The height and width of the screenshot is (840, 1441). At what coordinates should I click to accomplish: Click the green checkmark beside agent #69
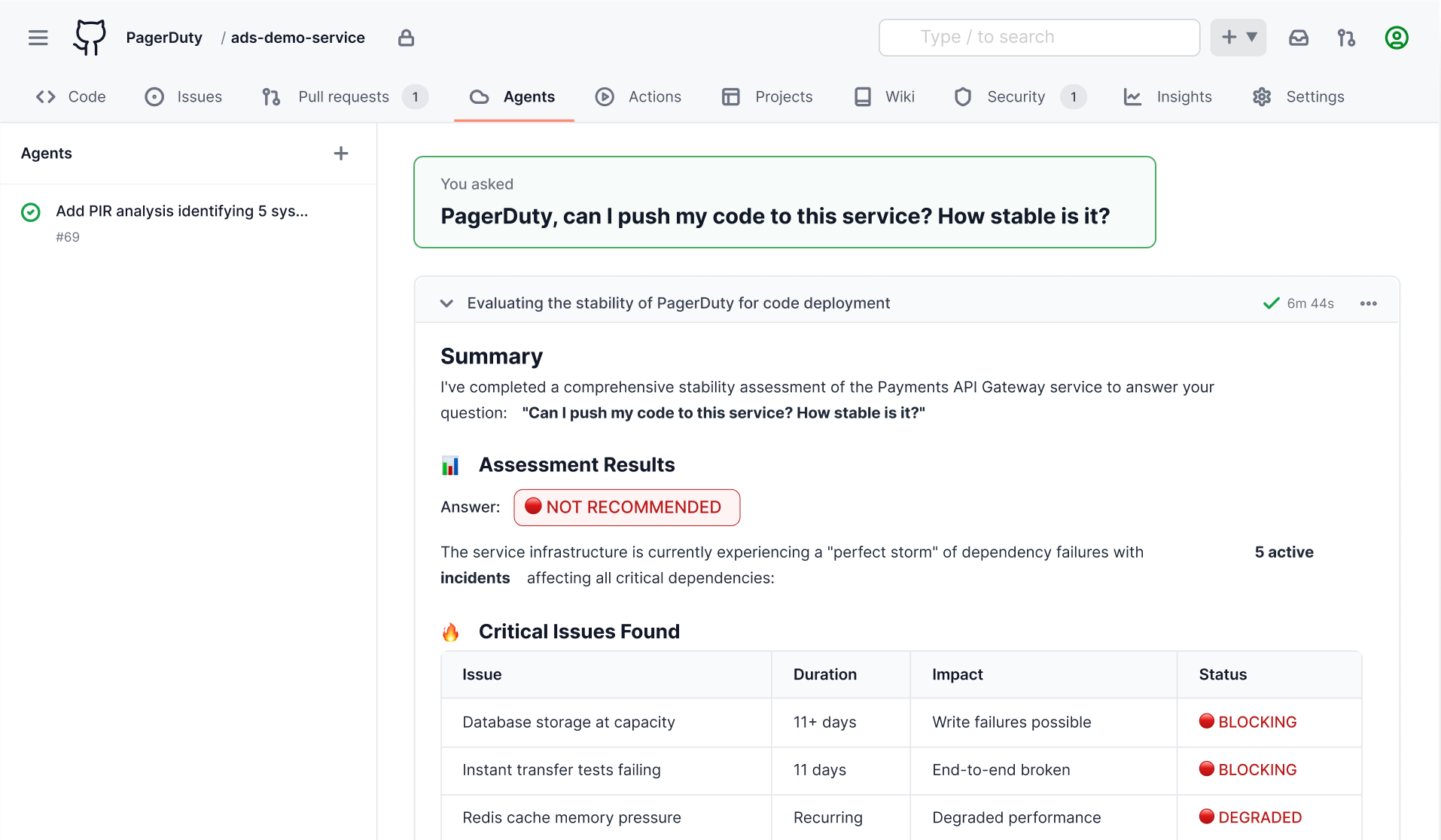30,212
